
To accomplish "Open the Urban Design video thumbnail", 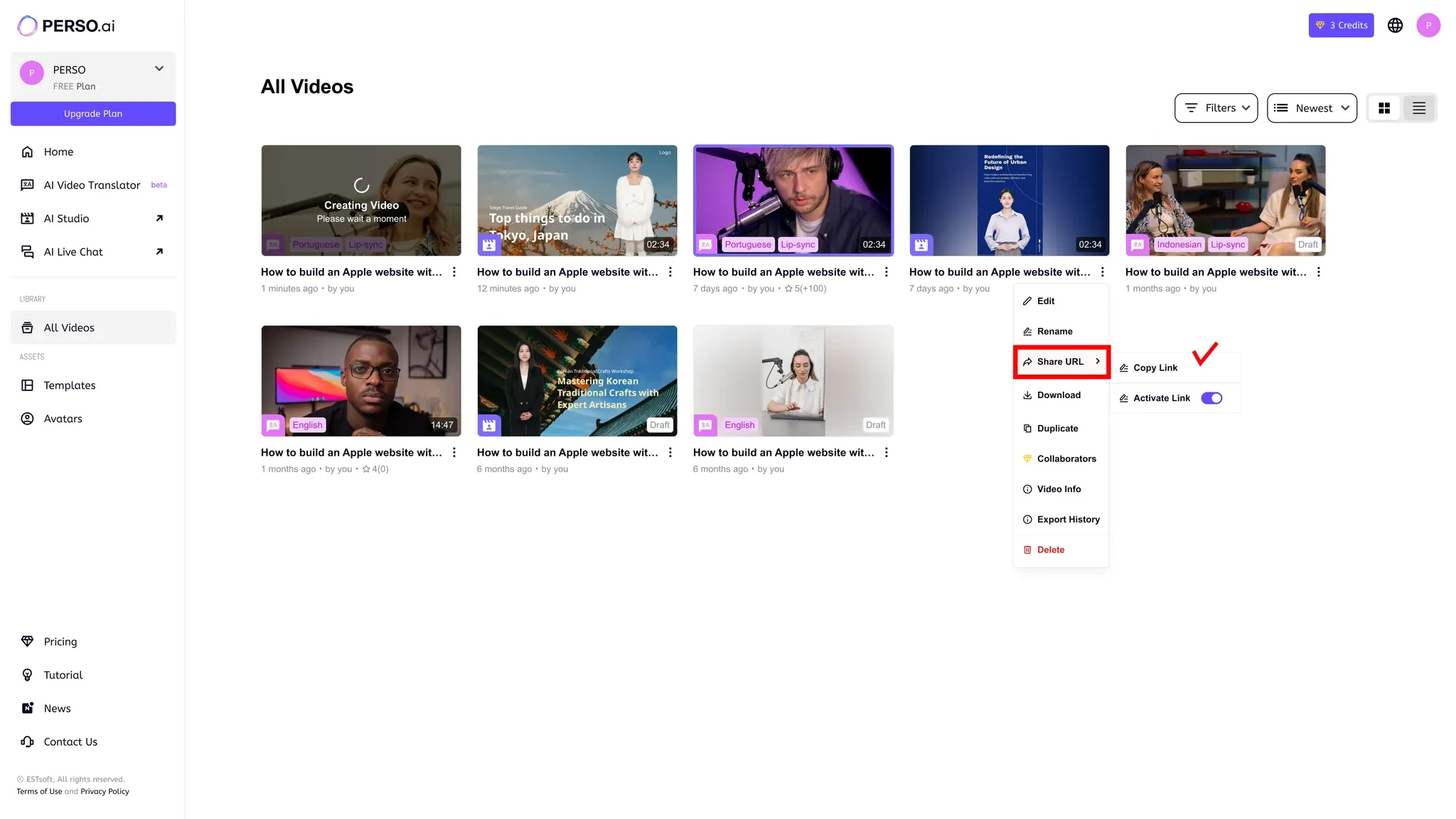I will (x=1010, y=200).
